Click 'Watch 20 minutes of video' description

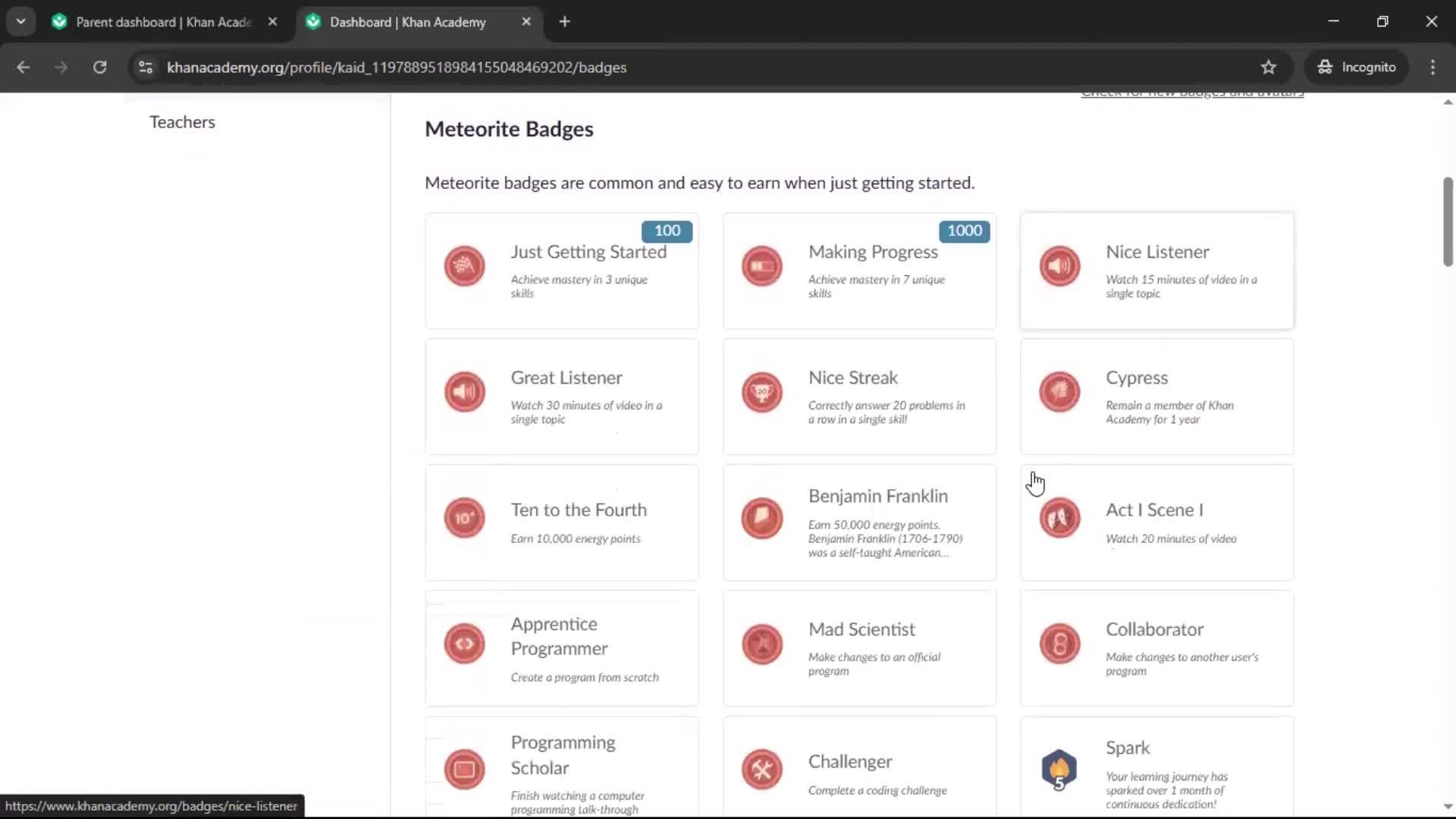tap(1171, 538)
